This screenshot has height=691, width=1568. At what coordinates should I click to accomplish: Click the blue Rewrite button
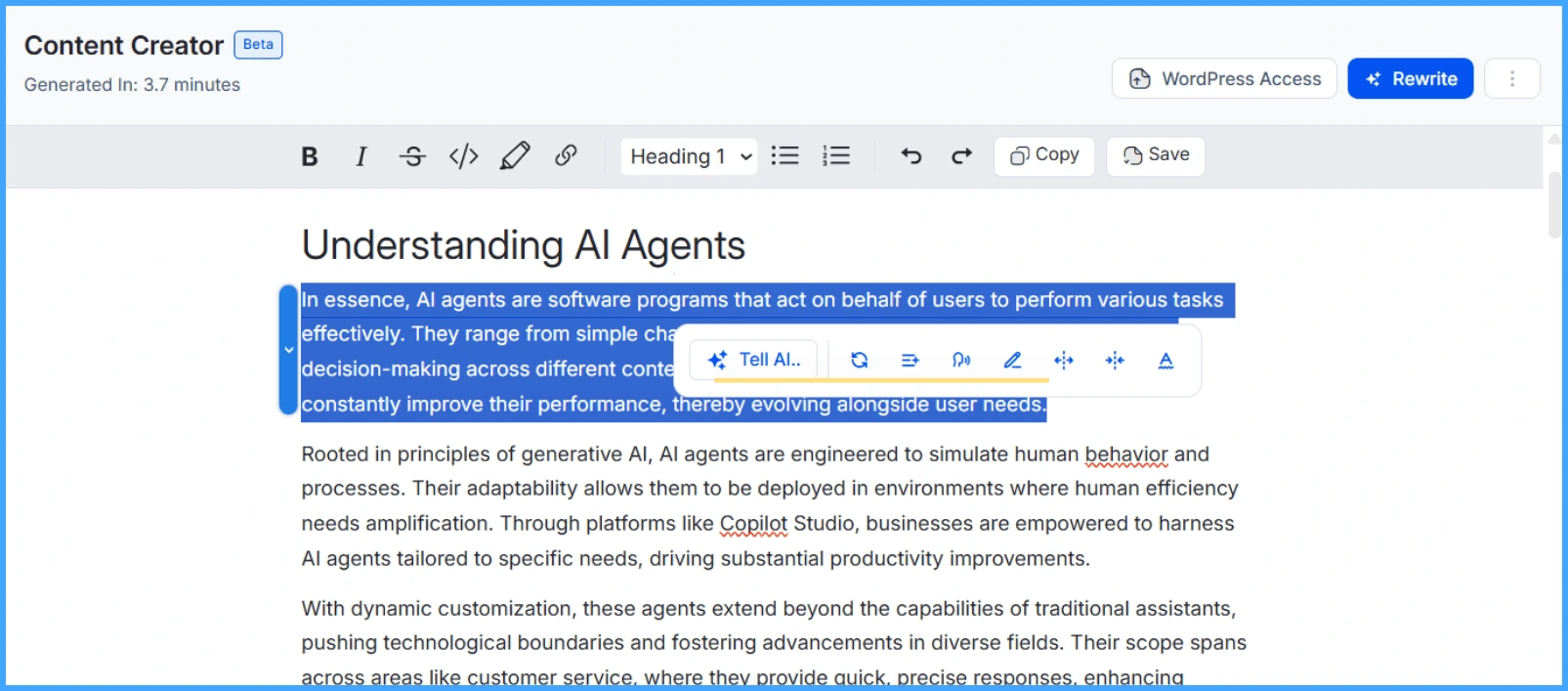[x=1411, y=78]
